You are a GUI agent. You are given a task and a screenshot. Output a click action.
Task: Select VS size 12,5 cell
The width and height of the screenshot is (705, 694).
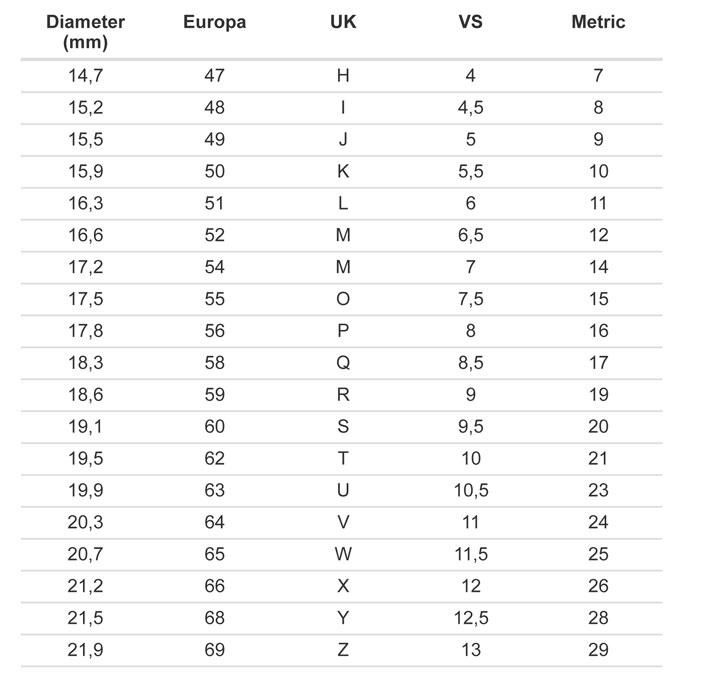471,618
